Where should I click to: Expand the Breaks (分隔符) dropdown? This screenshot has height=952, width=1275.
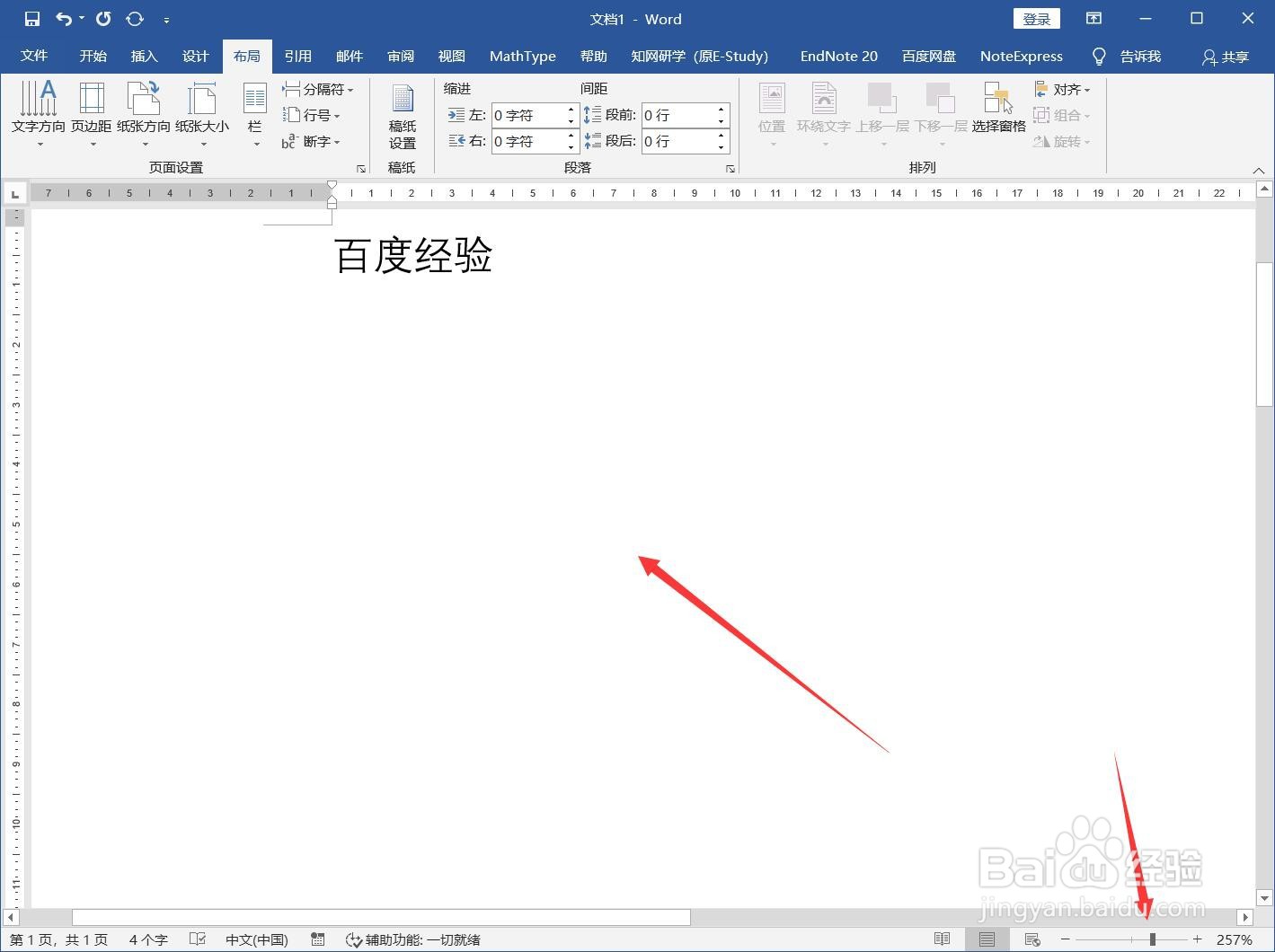tap(318, 89)
